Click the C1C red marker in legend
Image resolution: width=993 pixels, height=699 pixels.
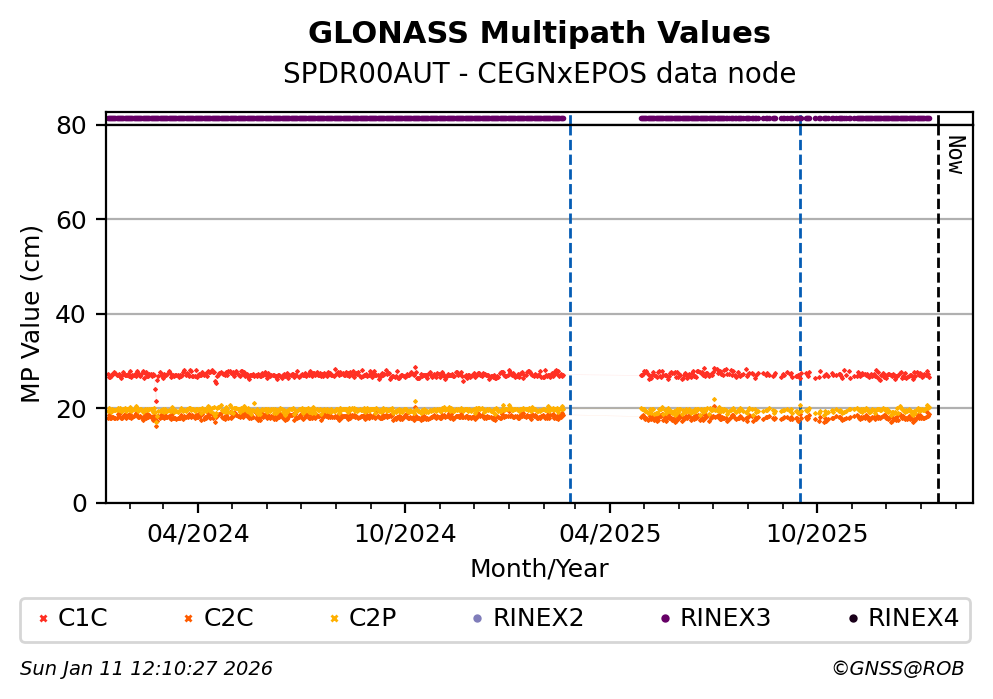point(43,619)
